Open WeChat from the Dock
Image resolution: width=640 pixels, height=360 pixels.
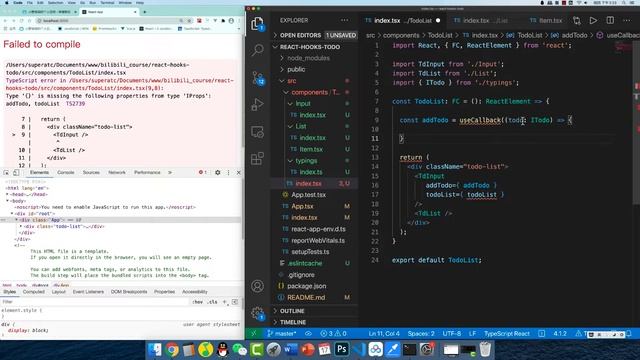[x=240, y=350]
